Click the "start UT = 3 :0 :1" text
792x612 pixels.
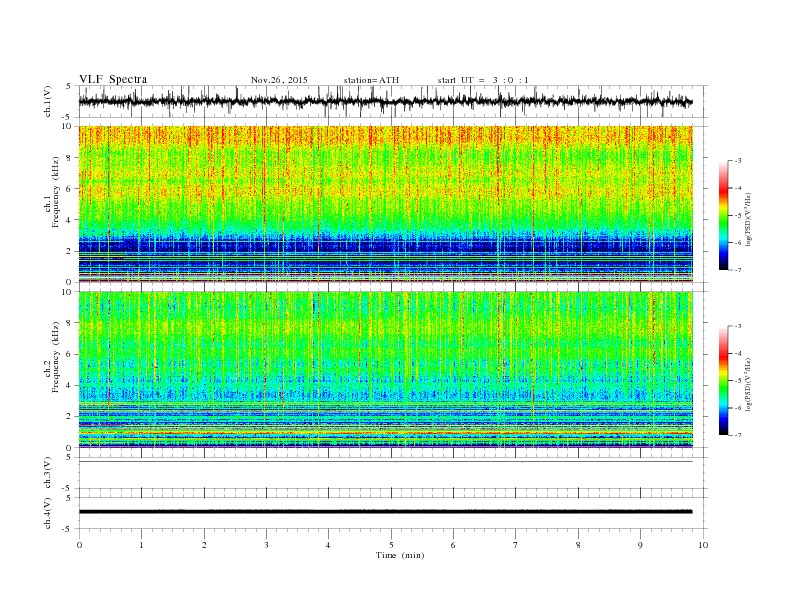tap(483, 80)
